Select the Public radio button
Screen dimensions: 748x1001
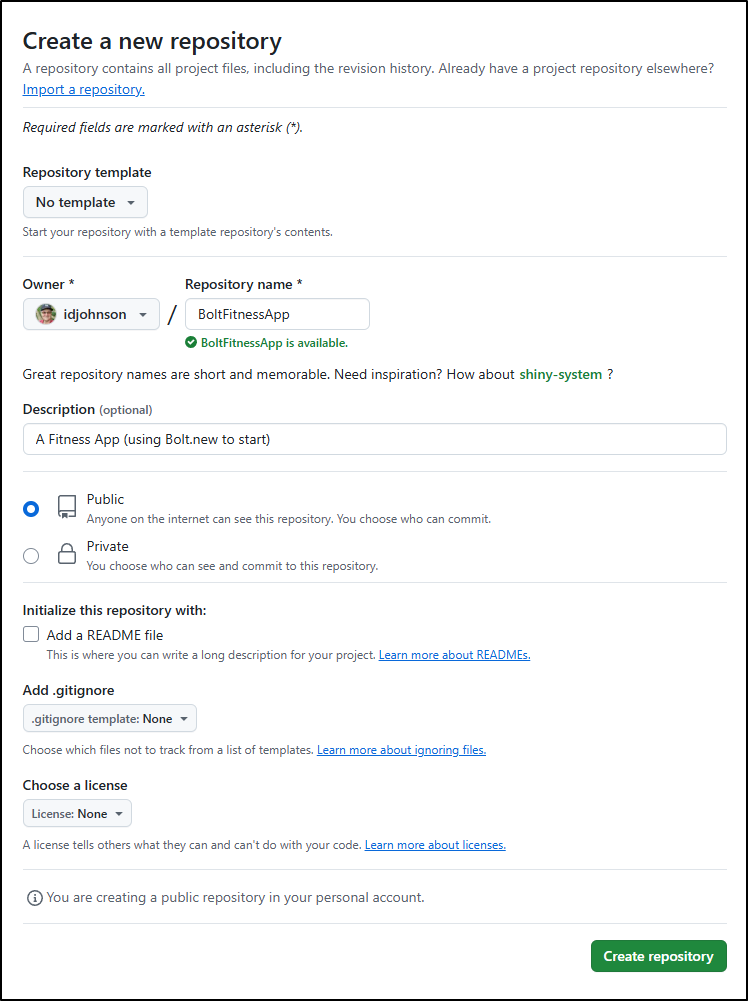click(x=31, y=509)
